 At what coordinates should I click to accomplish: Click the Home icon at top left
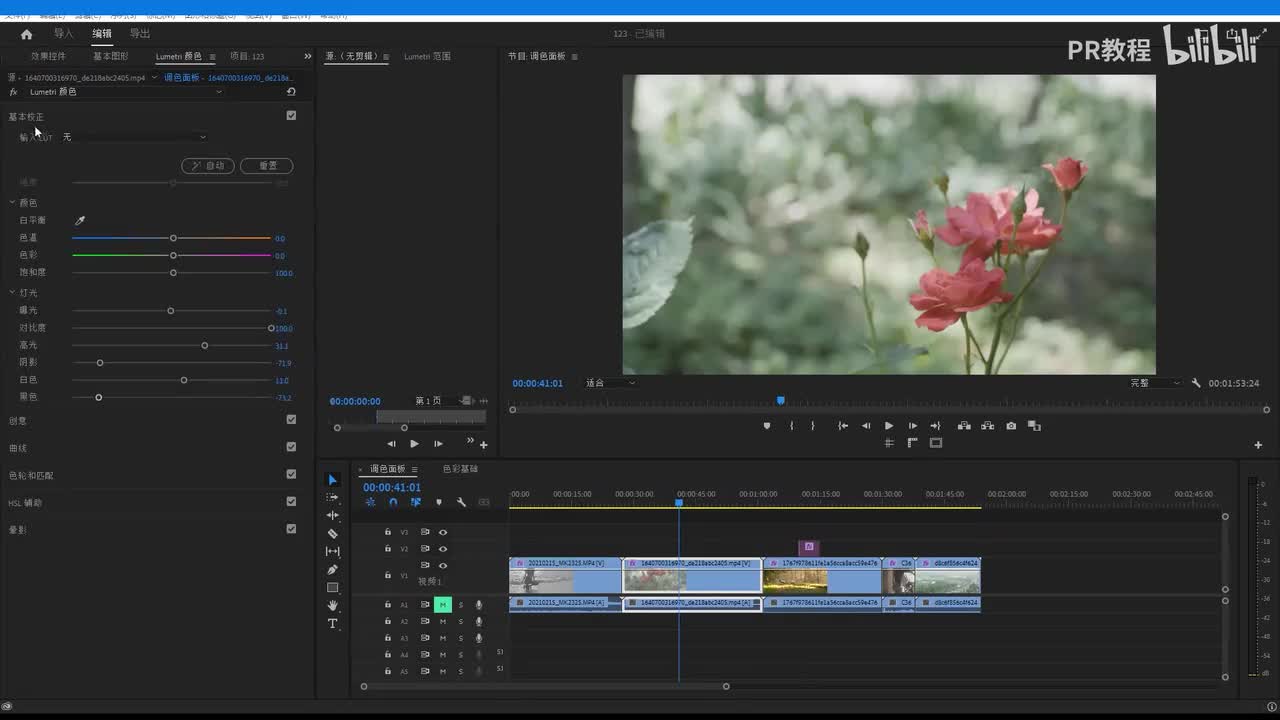(27, 34)
